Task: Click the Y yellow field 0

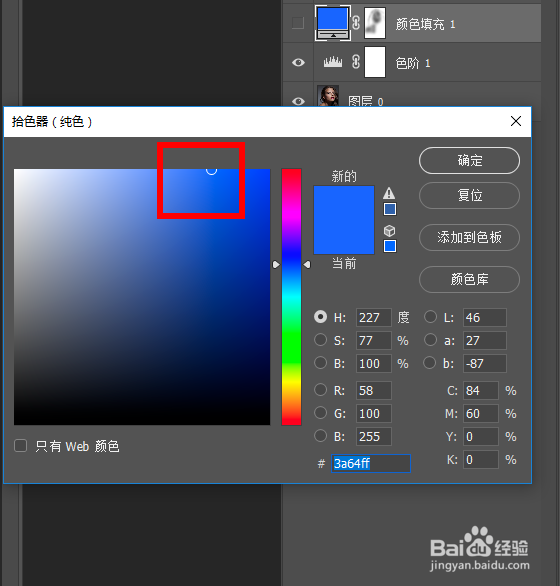Action: coord(481,436)
